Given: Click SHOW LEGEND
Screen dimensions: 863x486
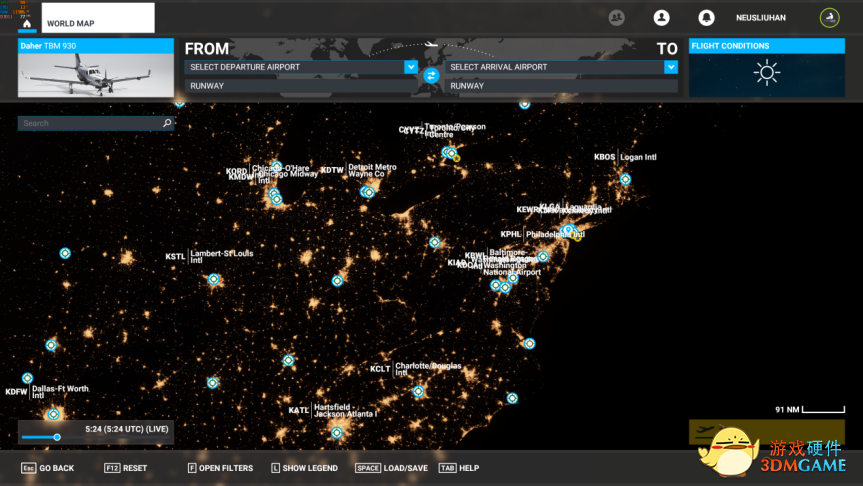Looking at the screenshot, I should click(x=304, y=468).
